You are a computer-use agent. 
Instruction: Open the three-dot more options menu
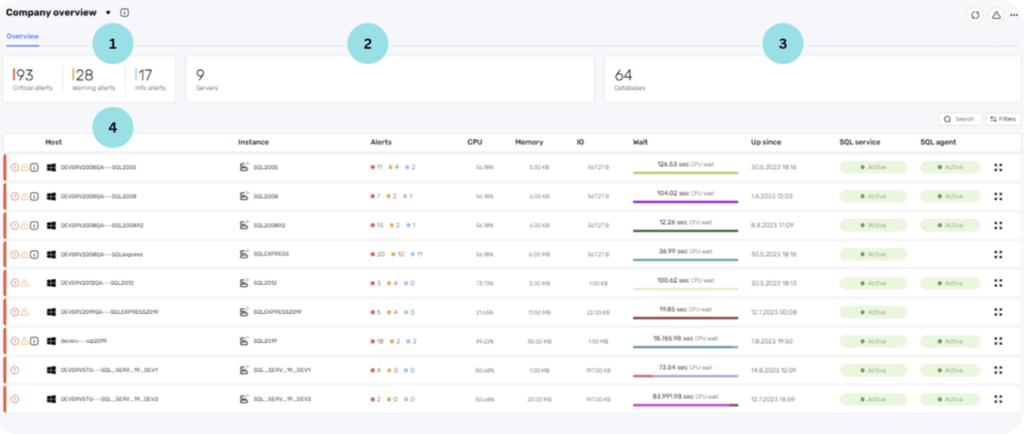(1014, 15)
